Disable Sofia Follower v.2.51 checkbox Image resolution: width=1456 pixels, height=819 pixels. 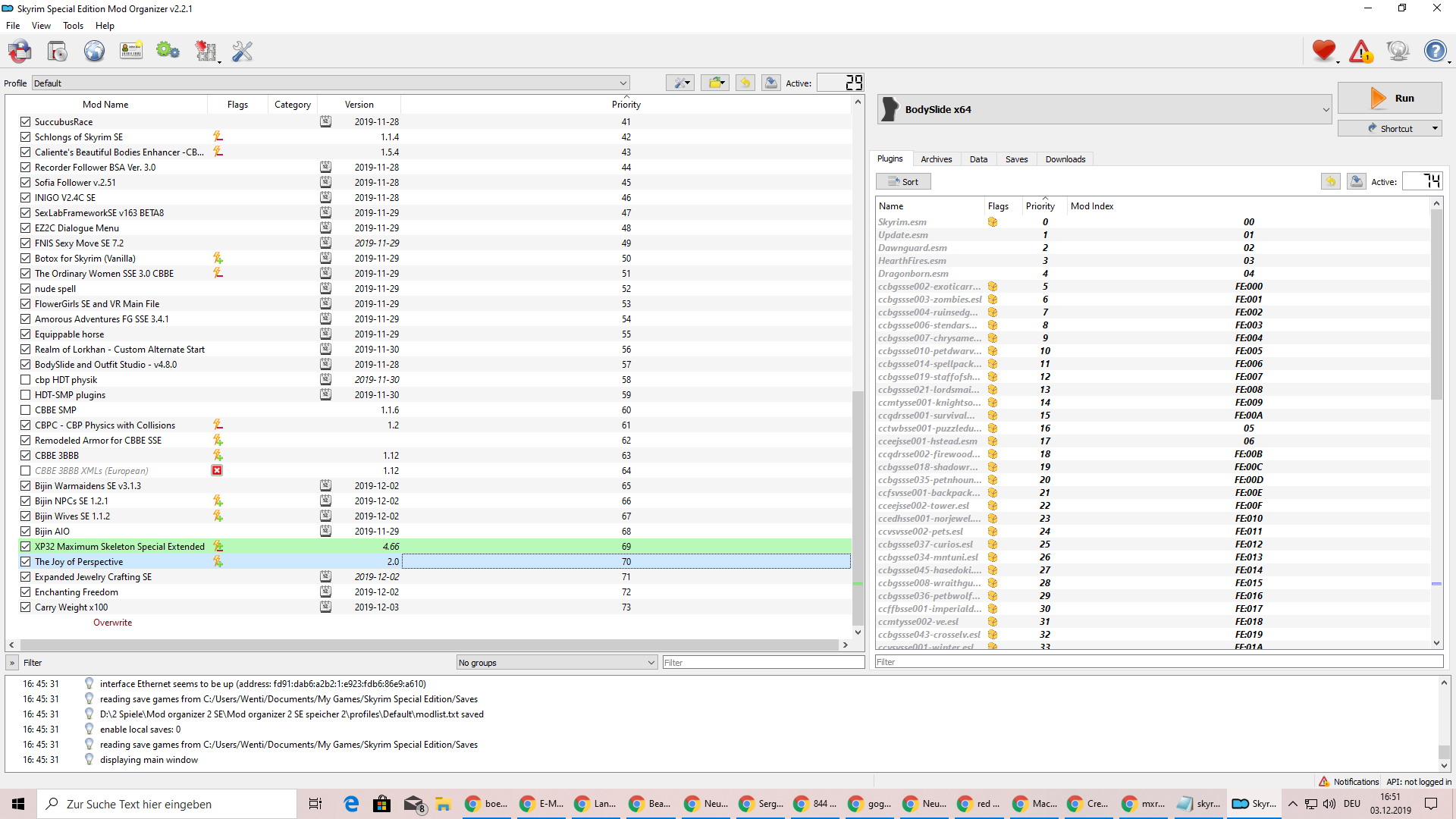[x=26, y=182]
